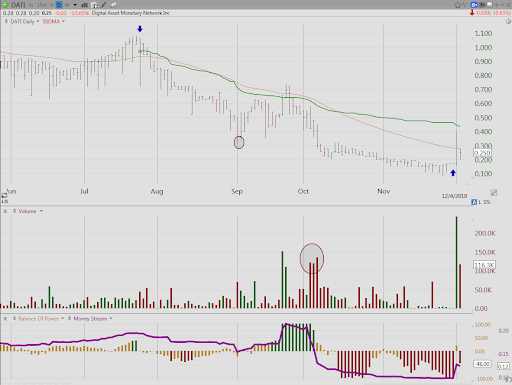The width and height of the screenshot is (512, 385).
Task: Open the Balance Of Power dropdown
Action: click(62, 319)
